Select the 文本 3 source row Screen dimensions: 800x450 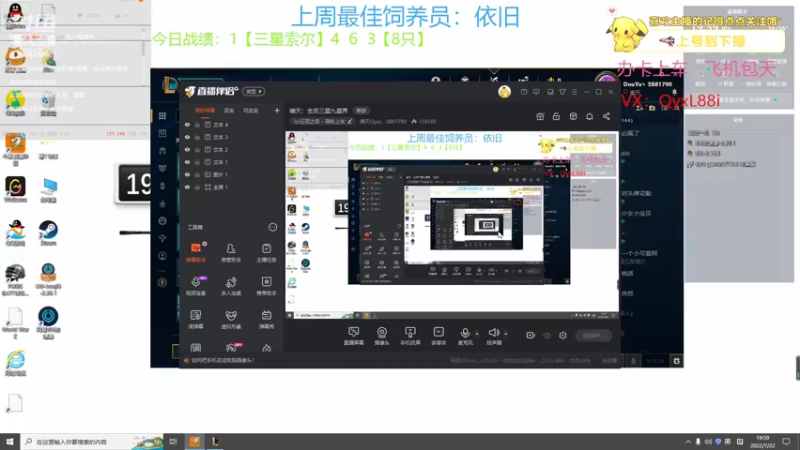pyautogui.click(x=232, y=137)
